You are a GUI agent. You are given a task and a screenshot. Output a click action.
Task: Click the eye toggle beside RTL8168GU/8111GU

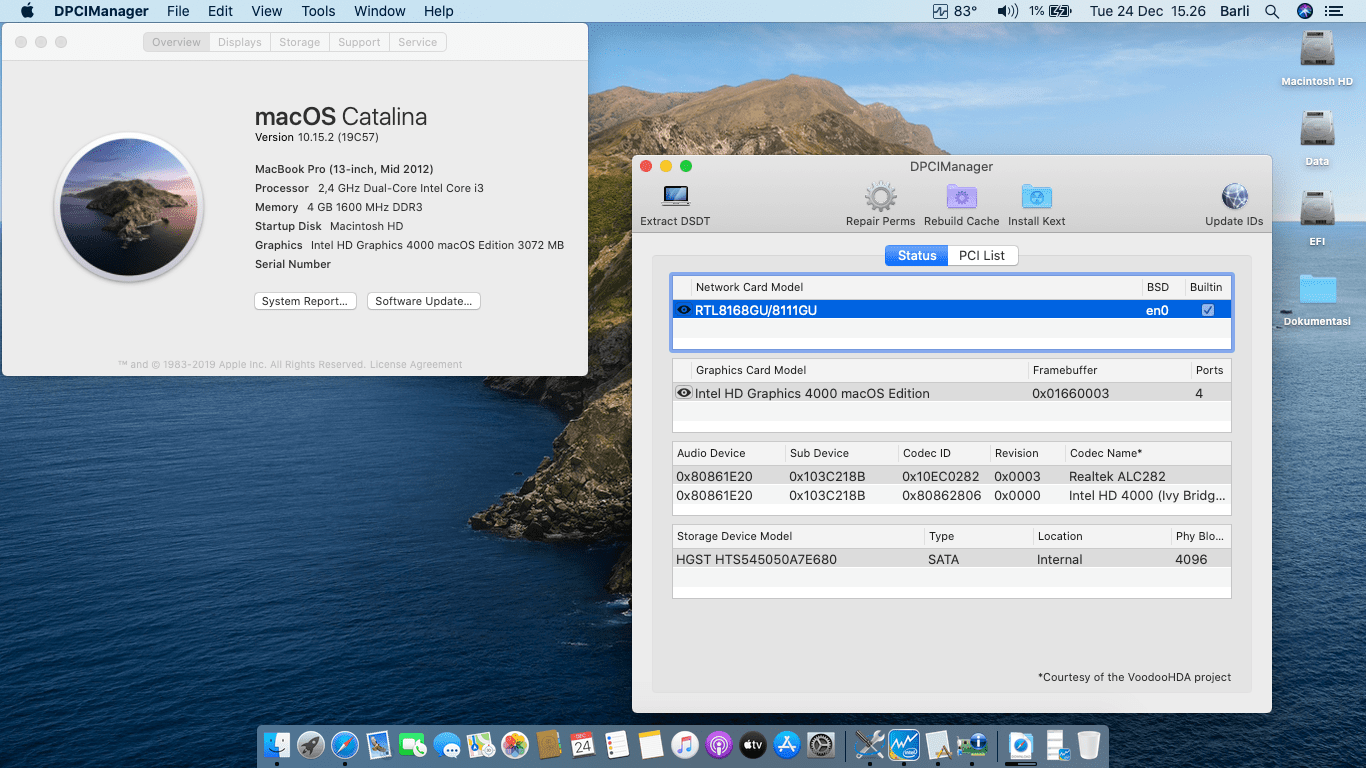pyautogui.click(x=684, y=310)
